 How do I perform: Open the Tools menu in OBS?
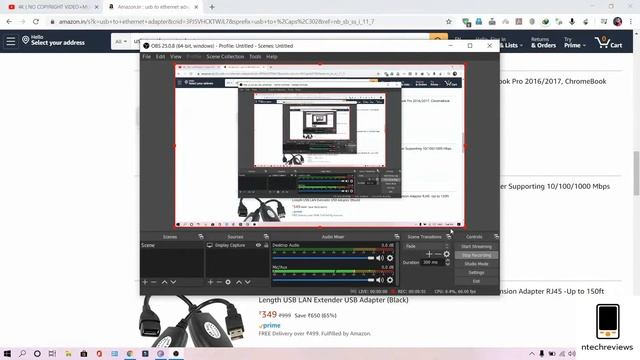255,57
